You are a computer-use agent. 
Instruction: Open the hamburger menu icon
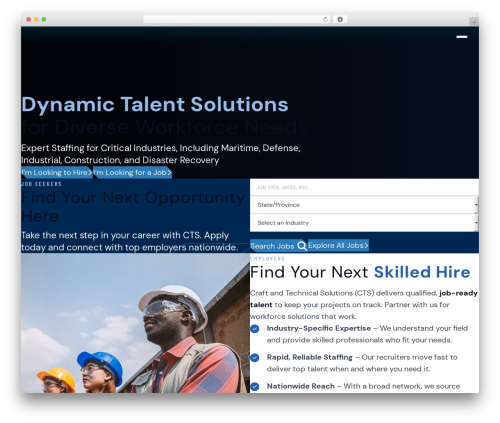[462, 37]
